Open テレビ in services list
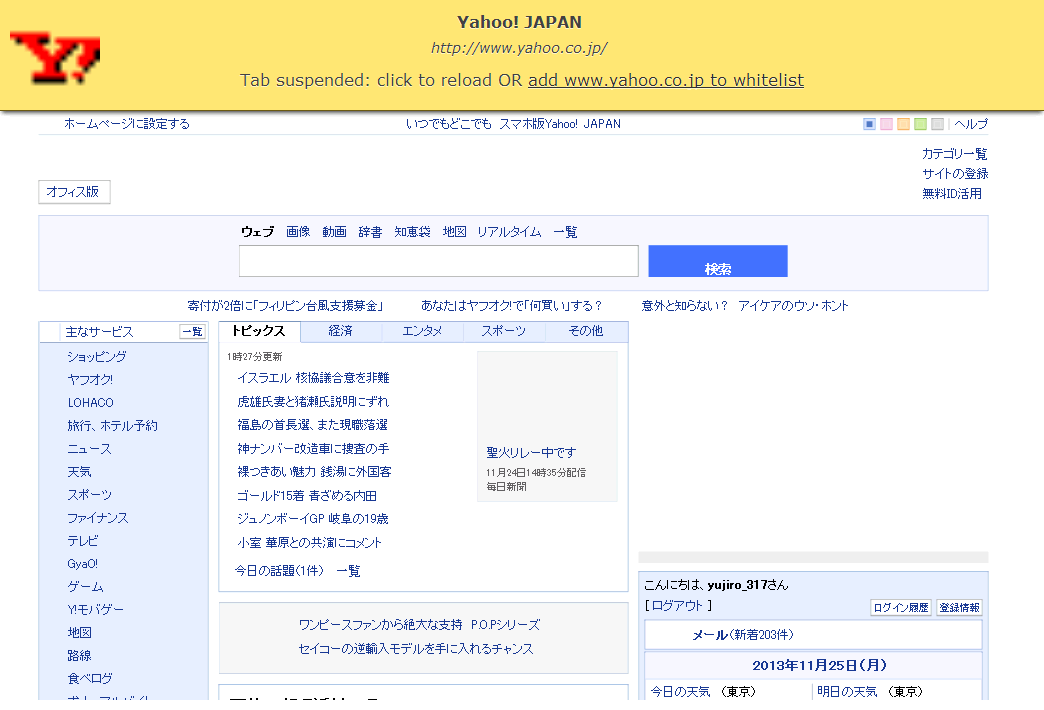Screen dimensions: 1044x710 (x=83, y=541)
